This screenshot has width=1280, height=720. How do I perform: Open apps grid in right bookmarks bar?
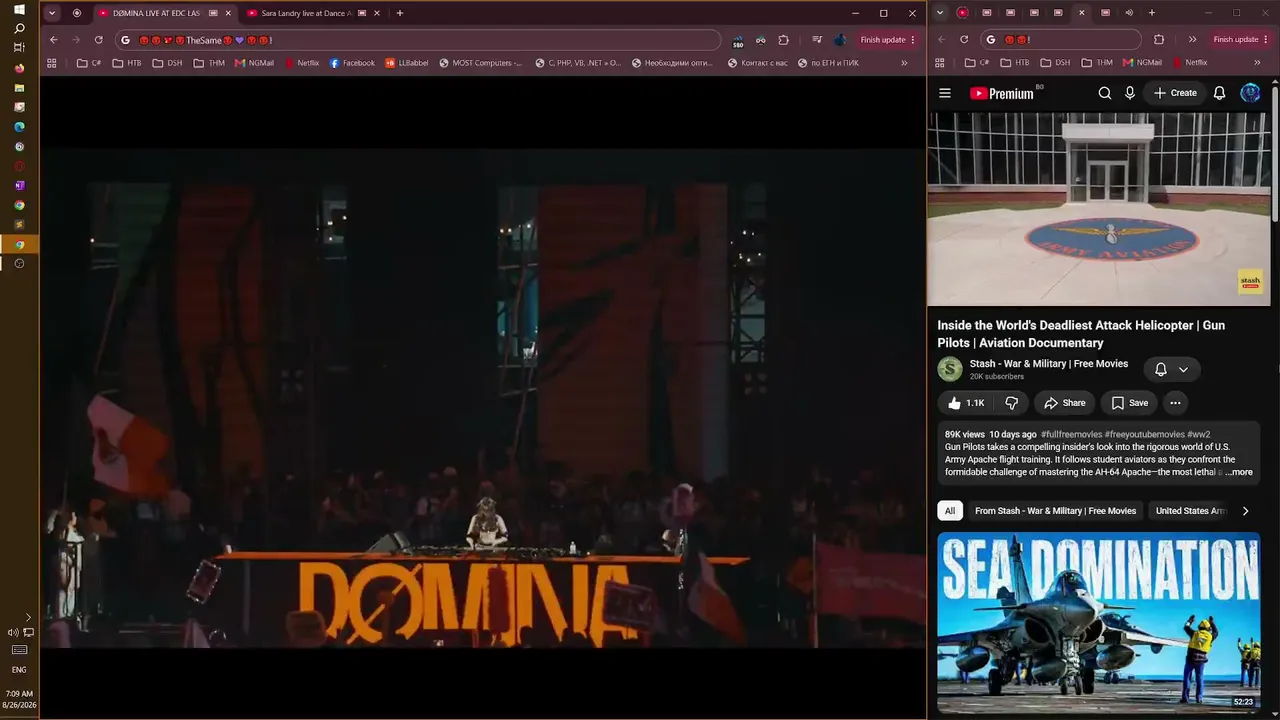(x=940, y=63)
